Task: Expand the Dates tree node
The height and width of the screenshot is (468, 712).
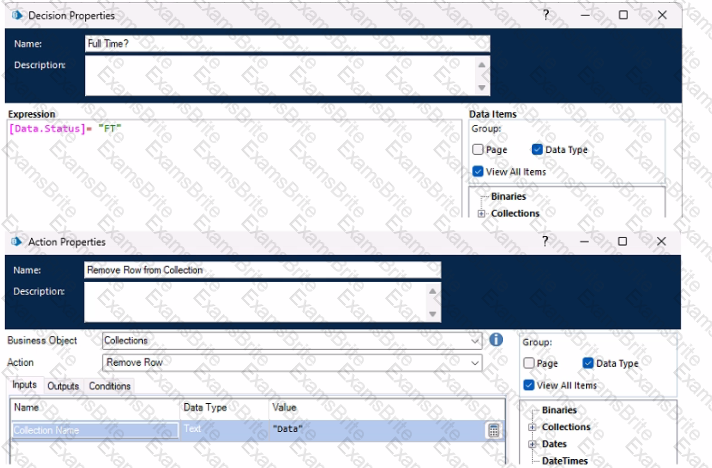Action: point(532,444)
